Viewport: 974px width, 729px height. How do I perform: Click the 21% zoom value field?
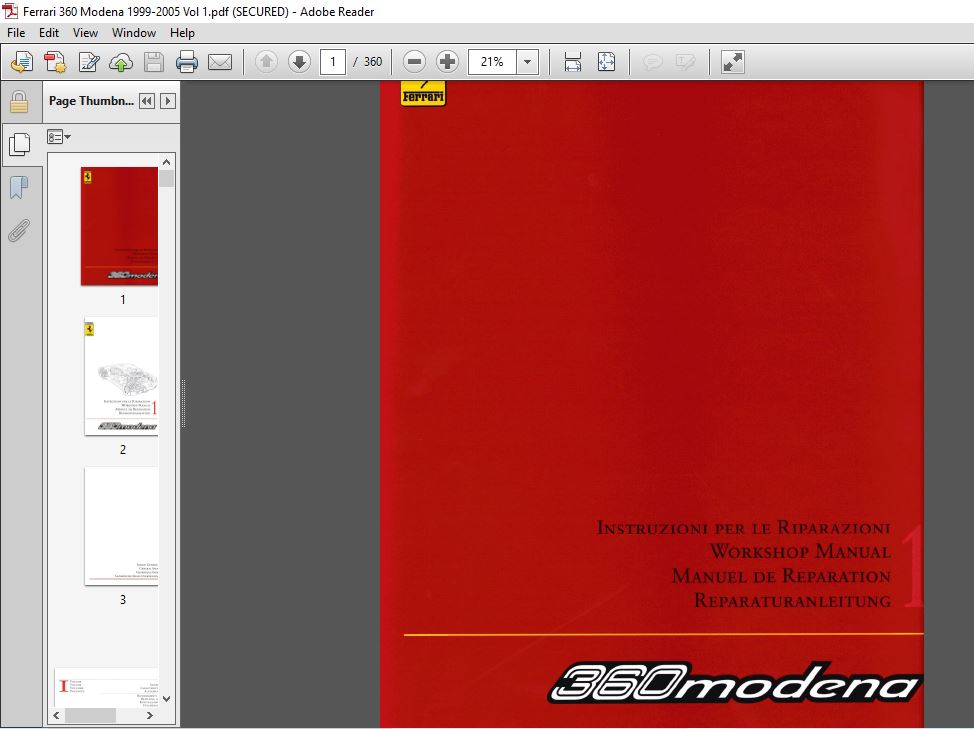[x=492, y=62]
